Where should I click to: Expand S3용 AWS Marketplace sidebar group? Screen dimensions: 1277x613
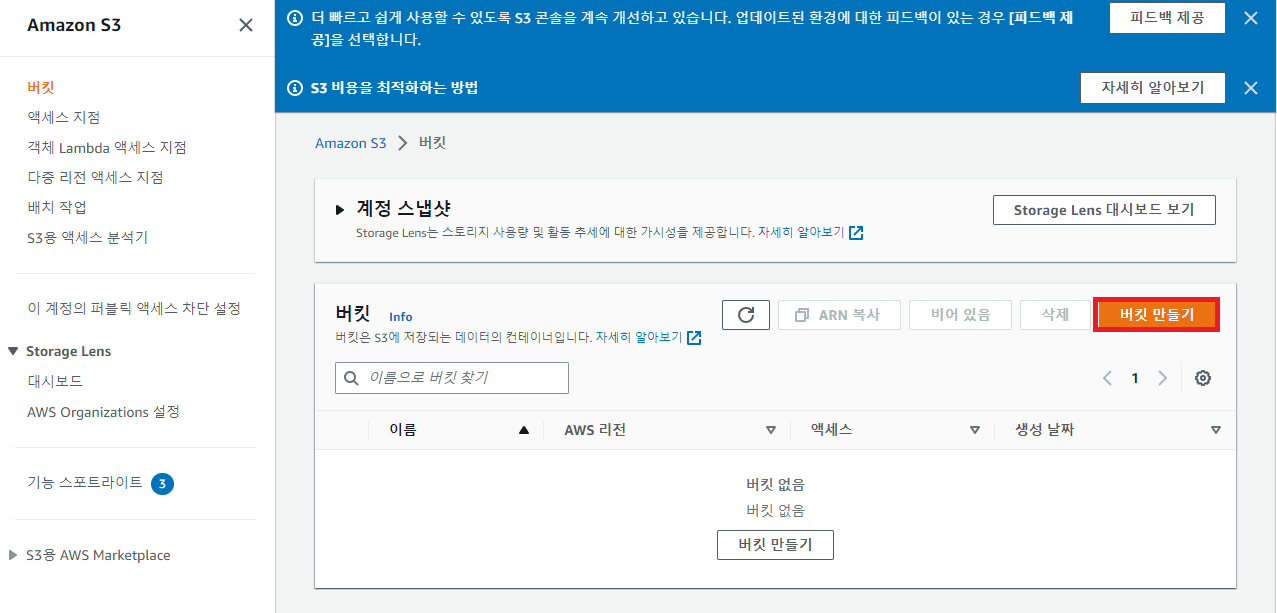13,555
